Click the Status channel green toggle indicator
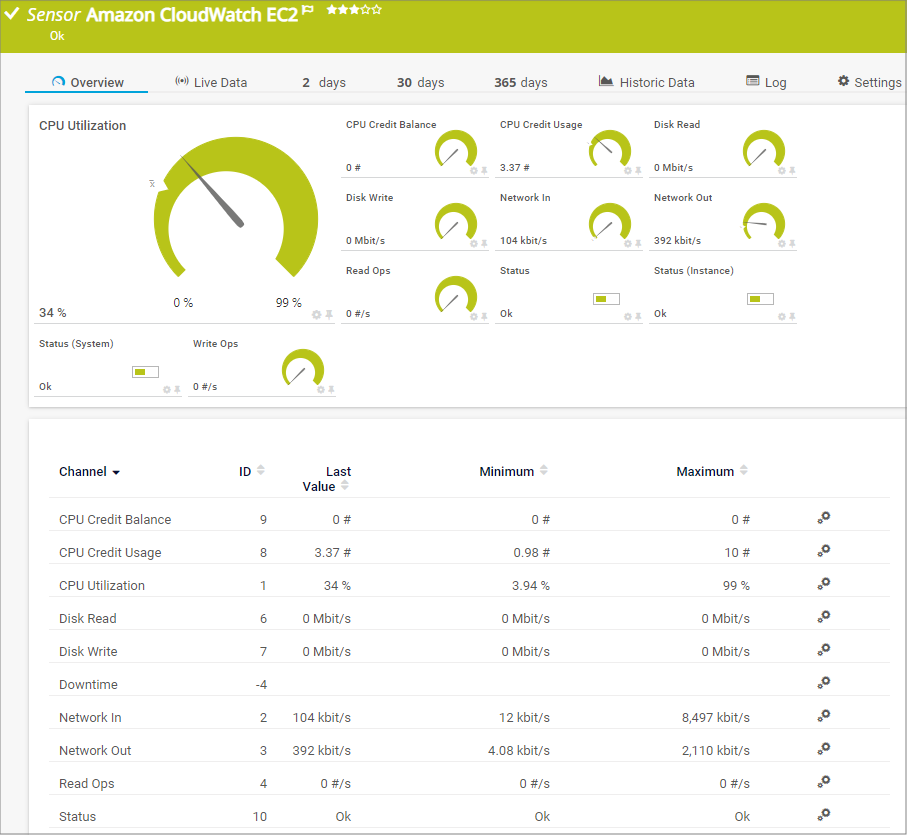Image resolution: width=907 pixels, height=835 pixels. click(x=606, y=298)
